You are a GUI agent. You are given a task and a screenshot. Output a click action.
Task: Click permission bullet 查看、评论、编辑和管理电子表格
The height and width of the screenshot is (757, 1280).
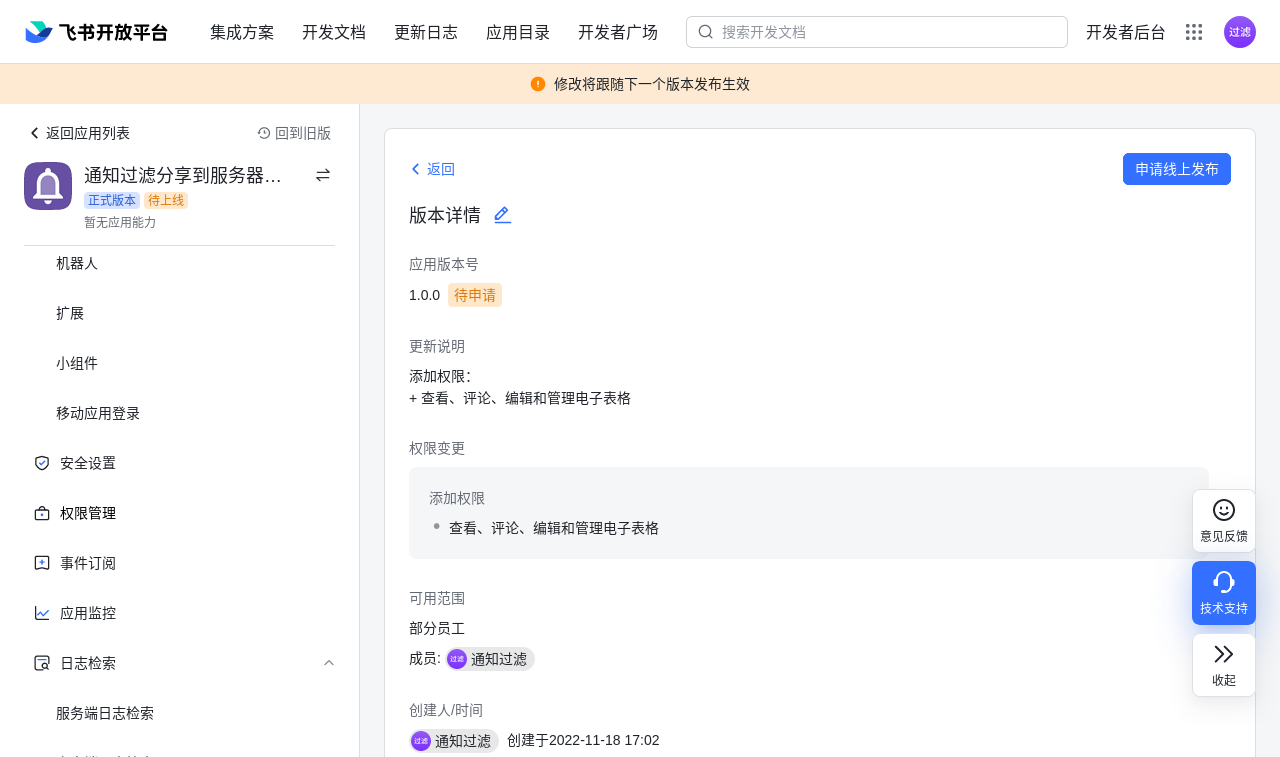[x=554, y=528]
